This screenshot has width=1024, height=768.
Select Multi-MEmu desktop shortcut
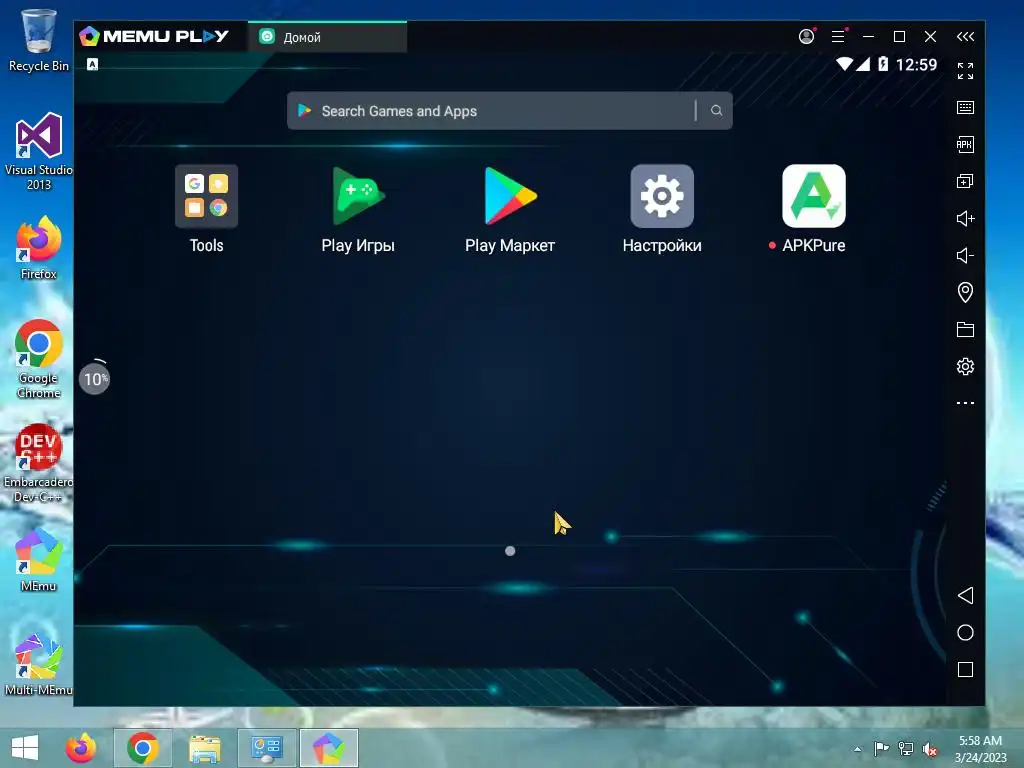tap(39, 664)
